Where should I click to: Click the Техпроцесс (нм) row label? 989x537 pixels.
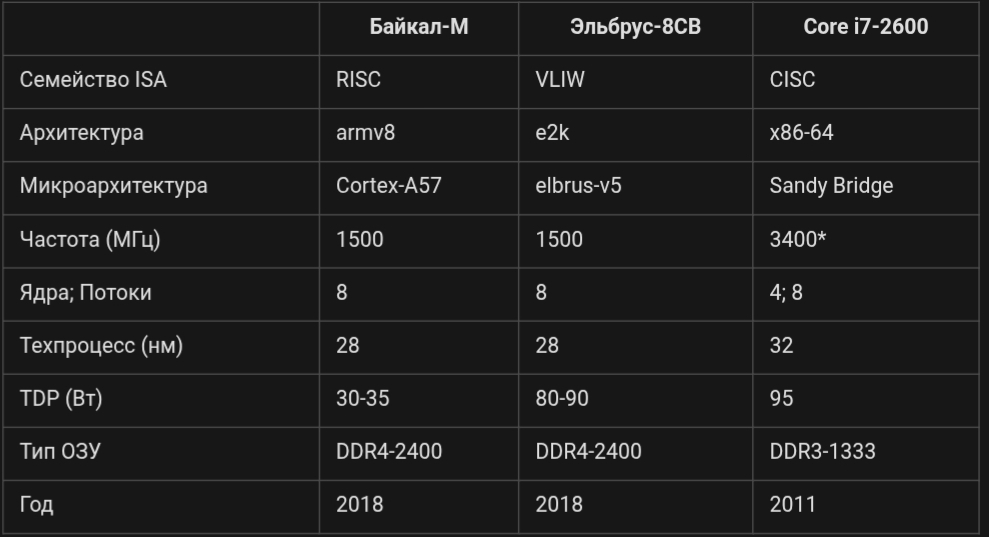coord(101,345)
